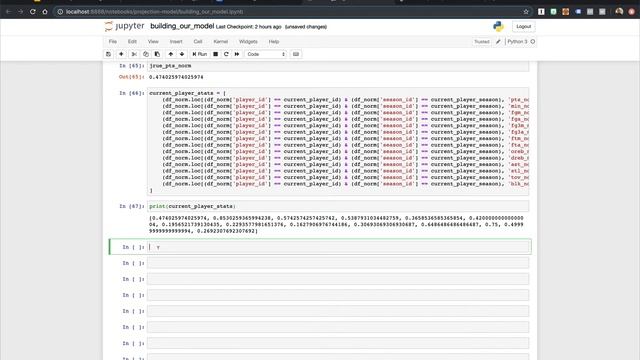Select the current_player_stats code cell In [46]
The image size is (640, 360).
pos(338,141)
